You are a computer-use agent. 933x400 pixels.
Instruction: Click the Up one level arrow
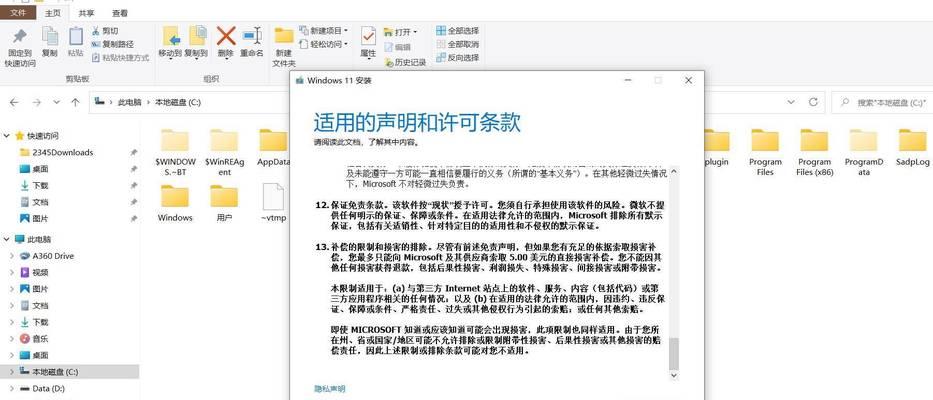pyautogui.click(x=75, y=102)
